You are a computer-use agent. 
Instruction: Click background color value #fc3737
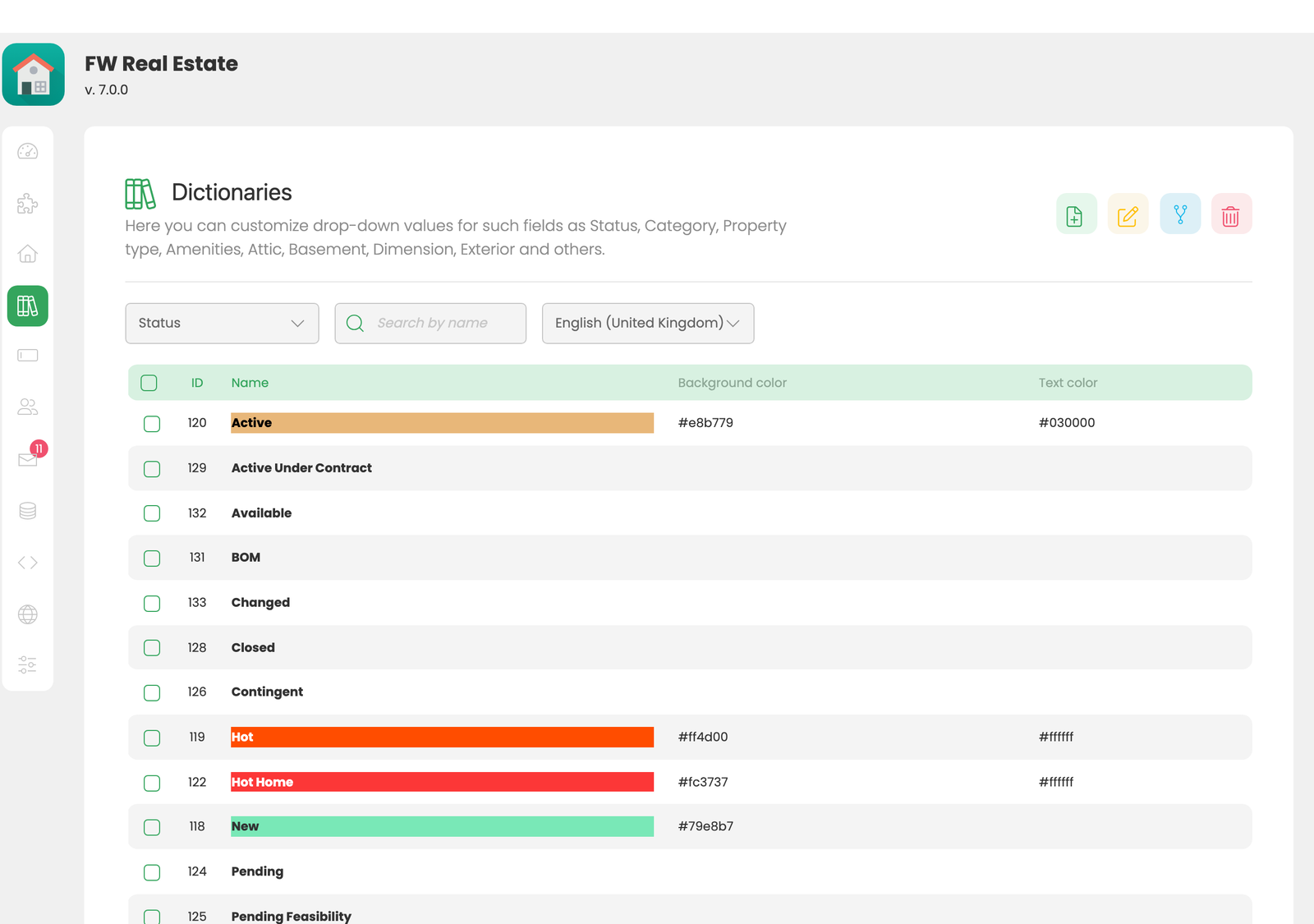(x=703, y=783)
